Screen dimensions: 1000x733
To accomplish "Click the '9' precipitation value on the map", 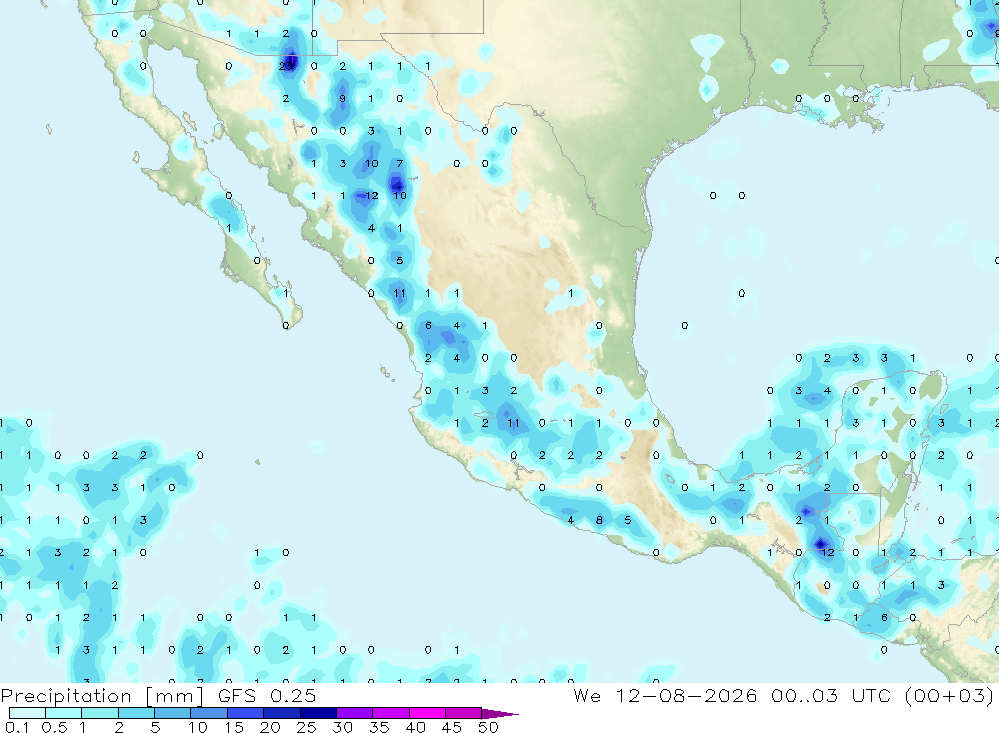I will pyautogui.click(x=342, y=98).
